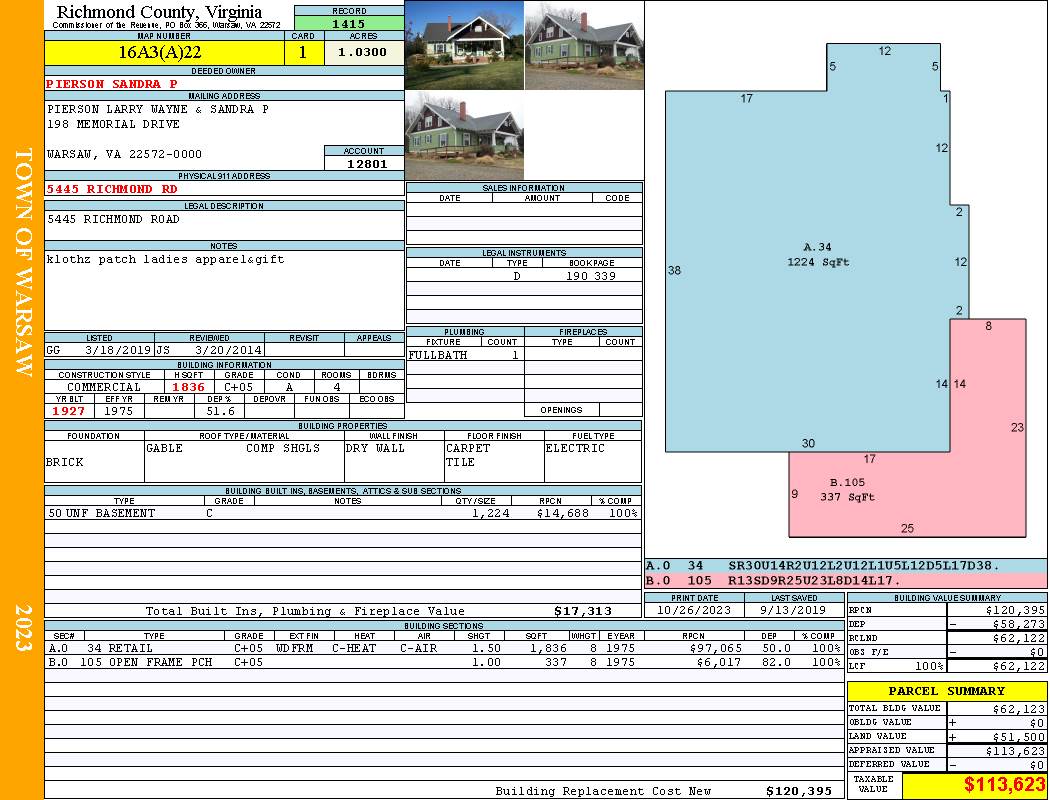Viewport: 1050px width, 800px height.
Task: Select the BRICK foundation value
Action: coord(65,463)
